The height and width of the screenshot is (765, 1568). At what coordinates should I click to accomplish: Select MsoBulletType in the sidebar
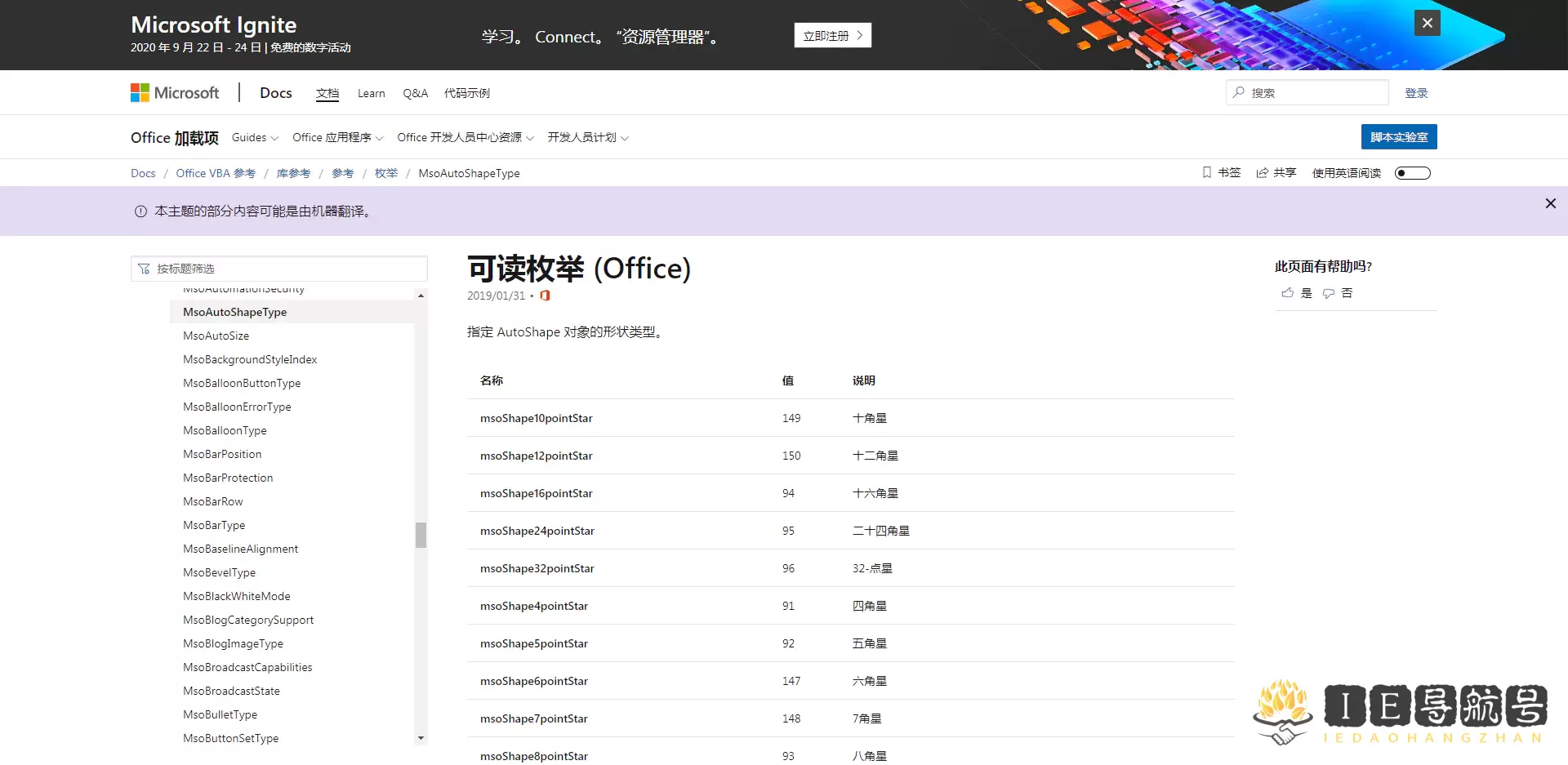tap(220, 714)
